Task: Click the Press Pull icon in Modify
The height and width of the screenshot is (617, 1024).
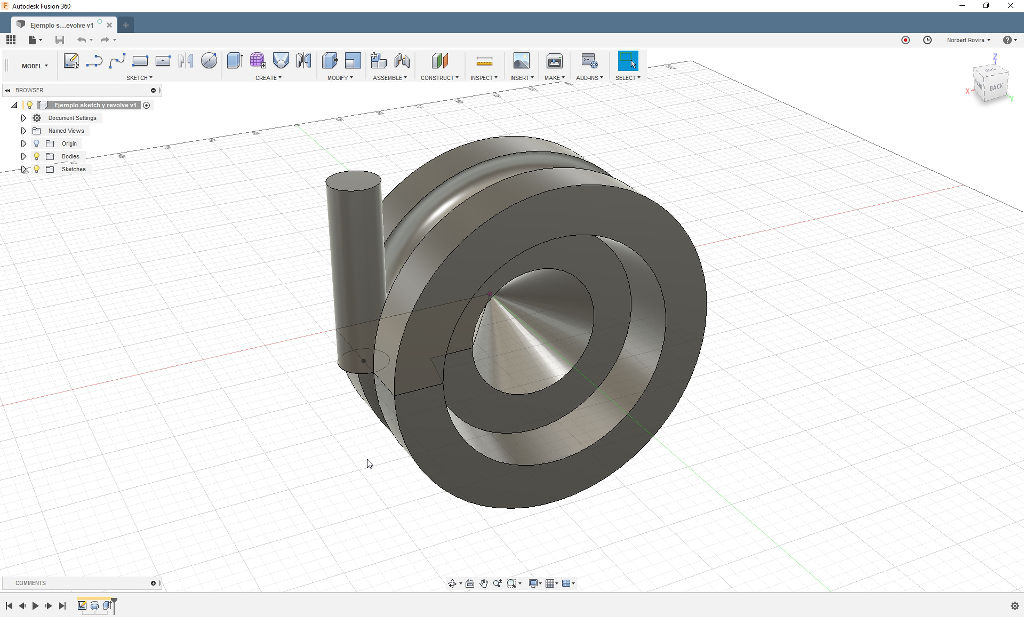Action: pos(330,61)
